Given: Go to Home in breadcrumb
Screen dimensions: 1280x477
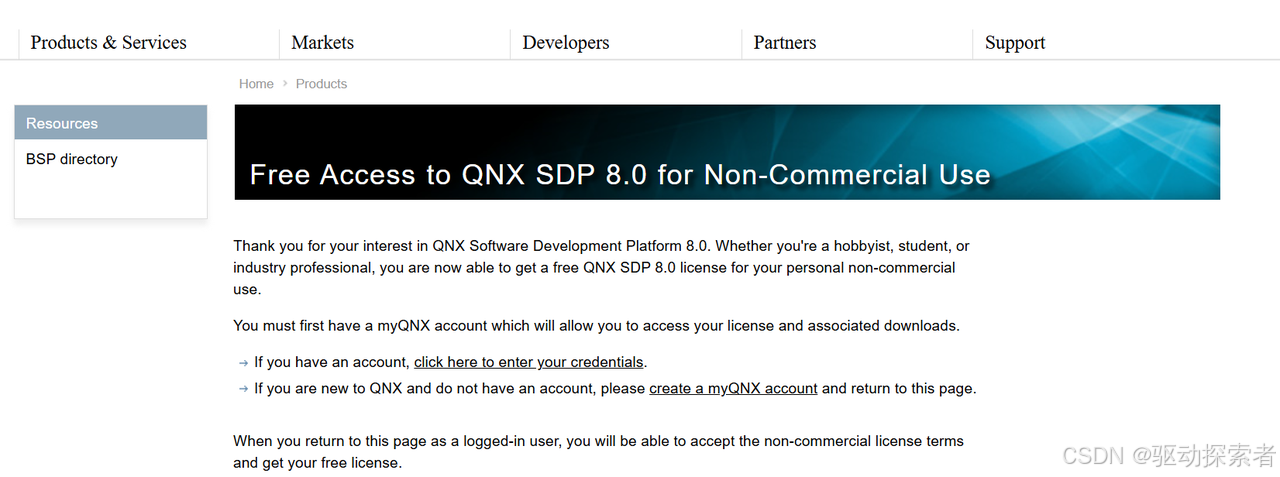Looking at the screenshot, I should 256,84.
